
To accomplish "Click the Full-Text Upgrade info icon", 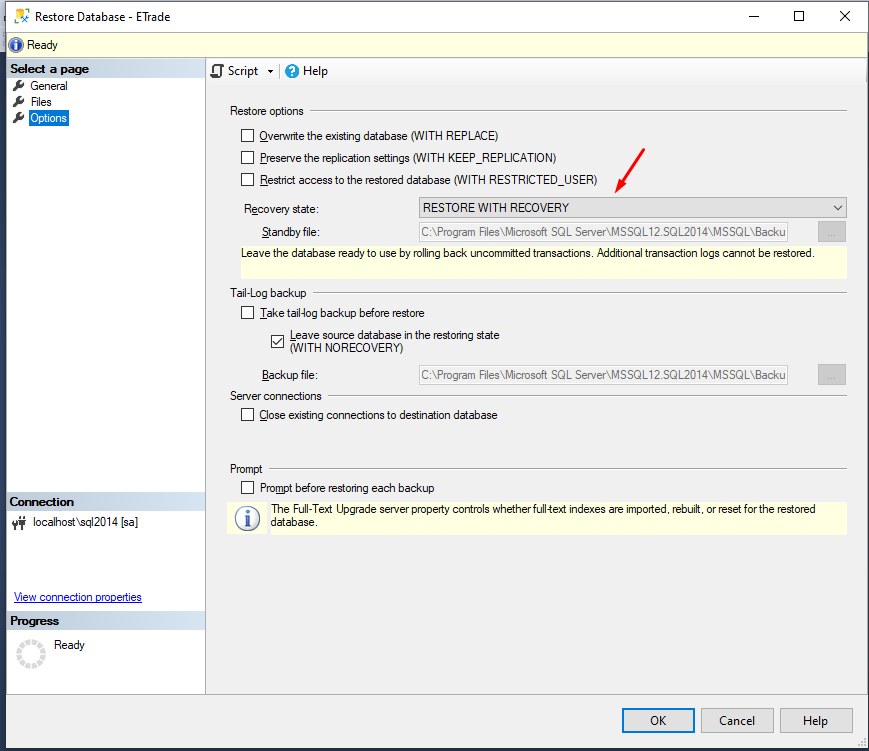I will [x=247, y=519].
